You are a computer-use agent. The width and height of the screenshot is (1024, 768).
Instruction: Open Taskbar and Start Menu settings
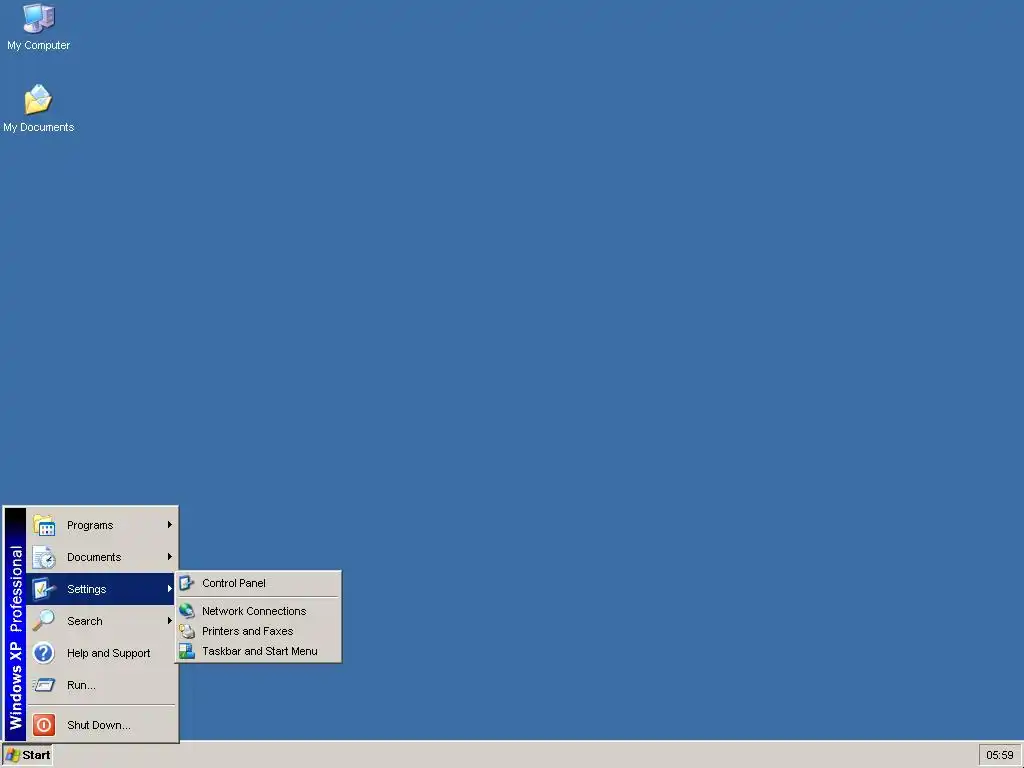pyautogui.click(x=258, y=651)
